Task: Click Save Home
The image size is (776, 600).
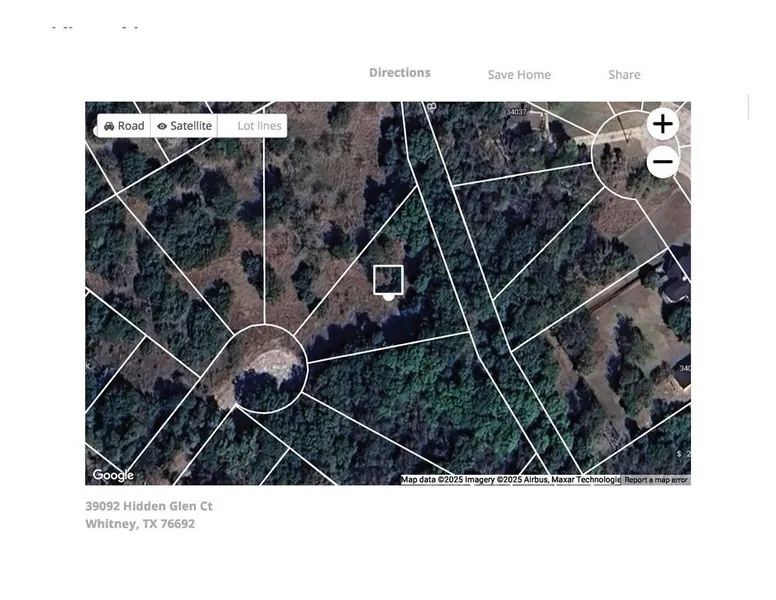Action: [519, 75]
